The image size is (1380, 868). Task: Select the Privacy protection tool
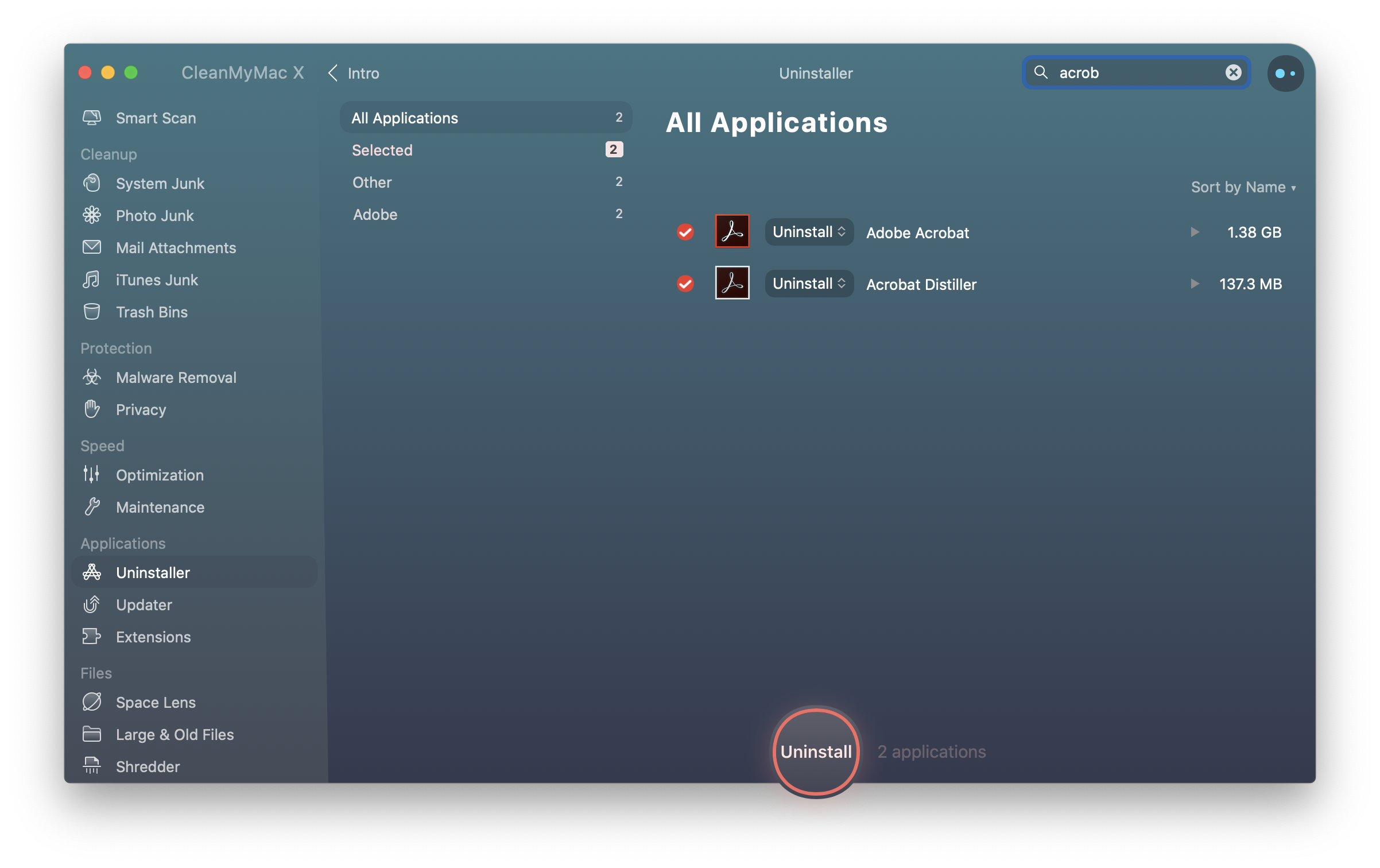point(139,409)
